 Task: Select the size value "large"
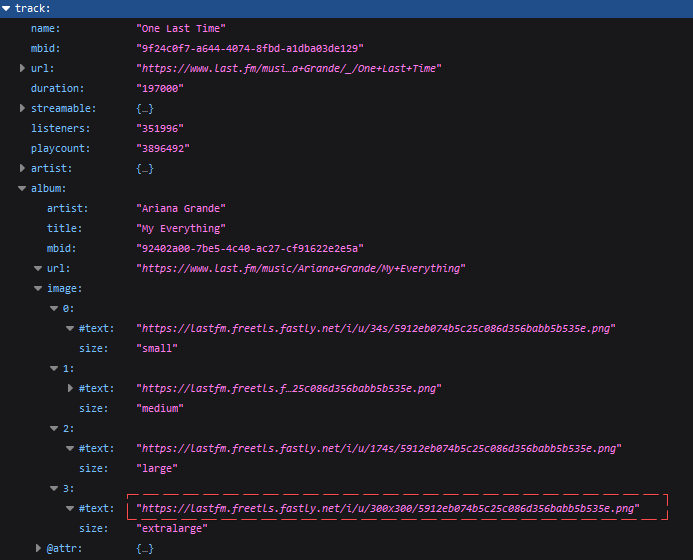(157, 468)
